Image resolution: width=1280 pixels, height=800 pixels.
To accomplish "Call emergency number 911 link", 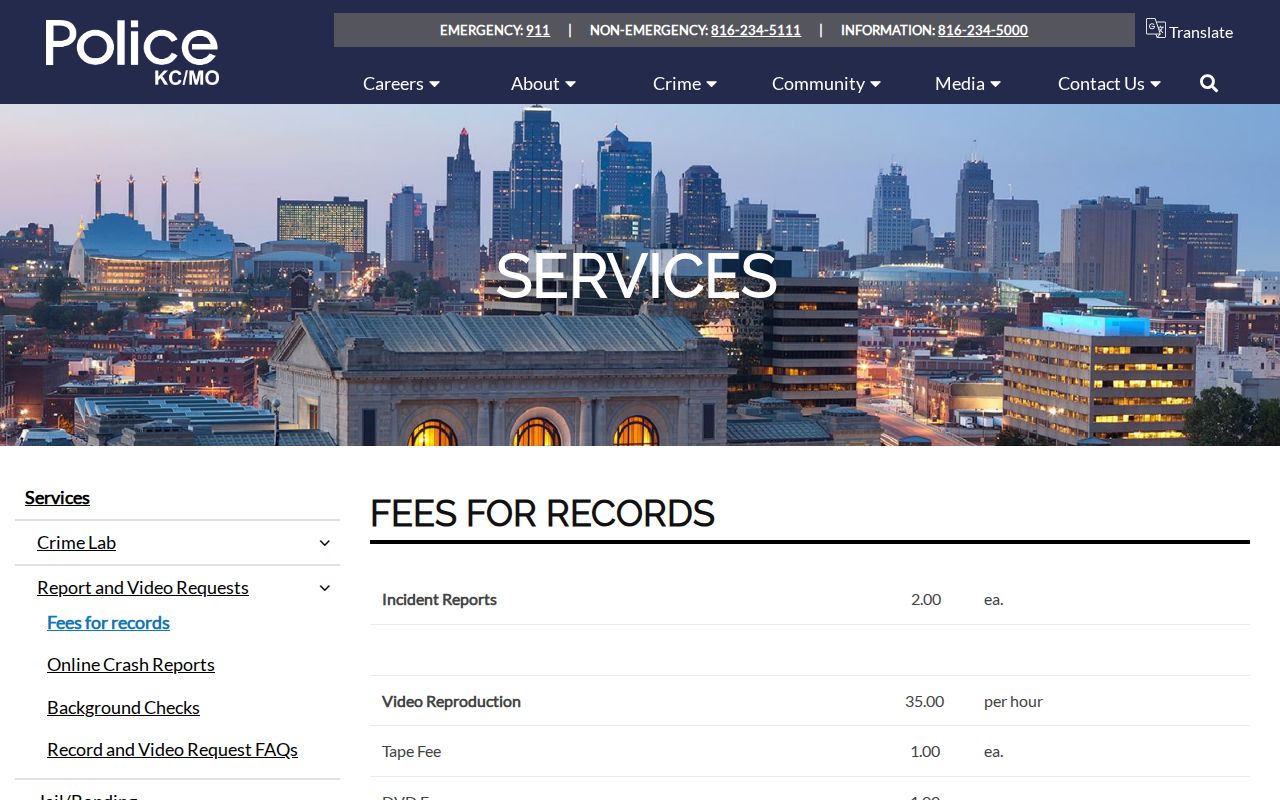I will tap(538, 30).
